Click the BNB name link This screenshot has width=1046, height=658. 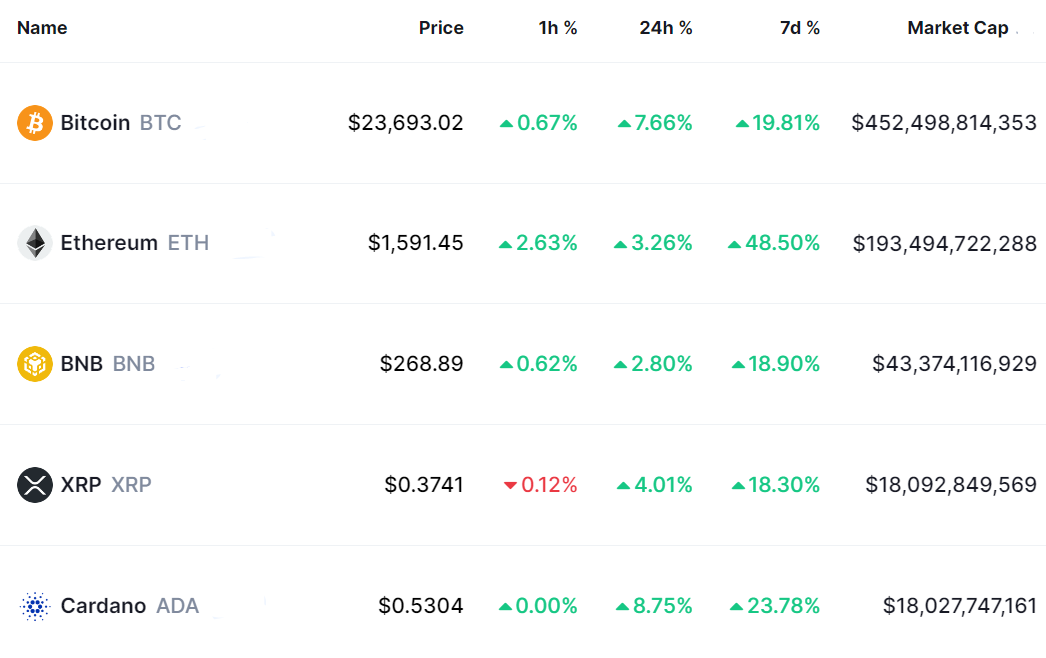[82, 364]
